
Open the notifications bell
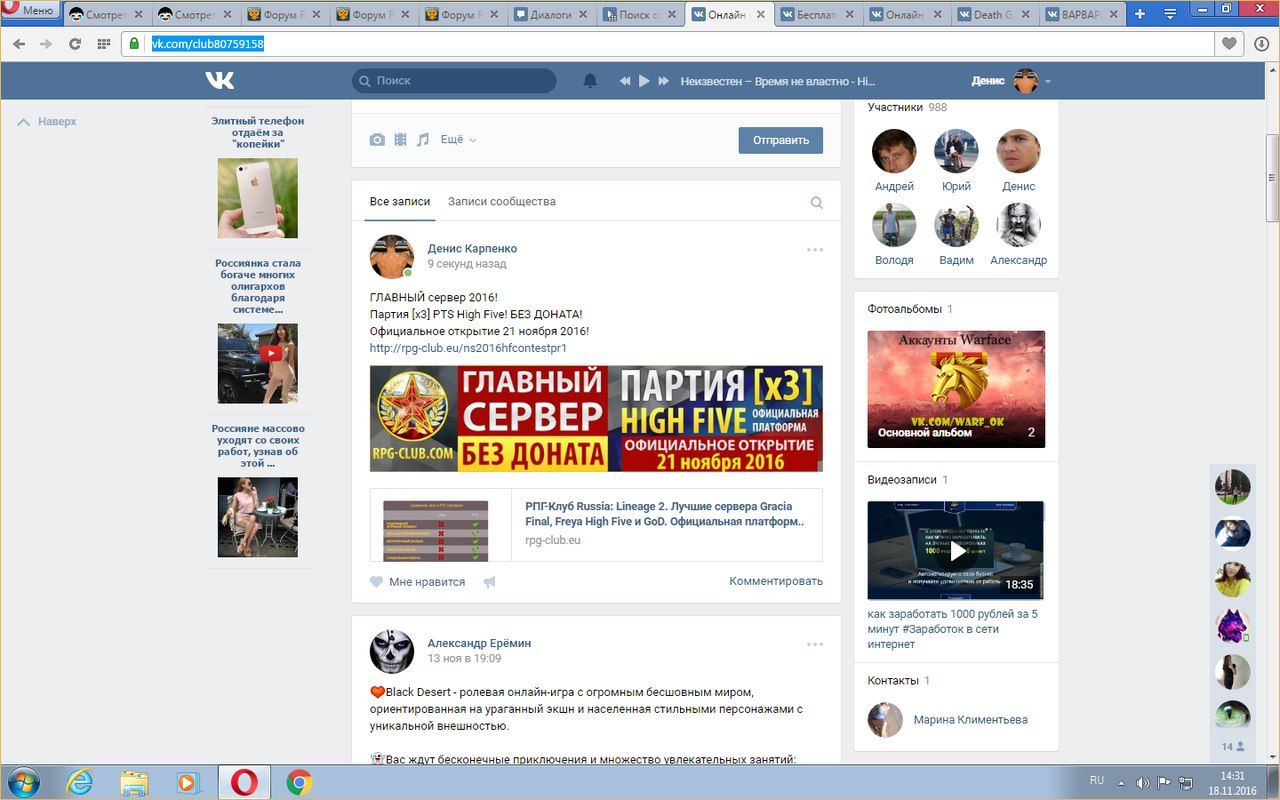[590, 81]
